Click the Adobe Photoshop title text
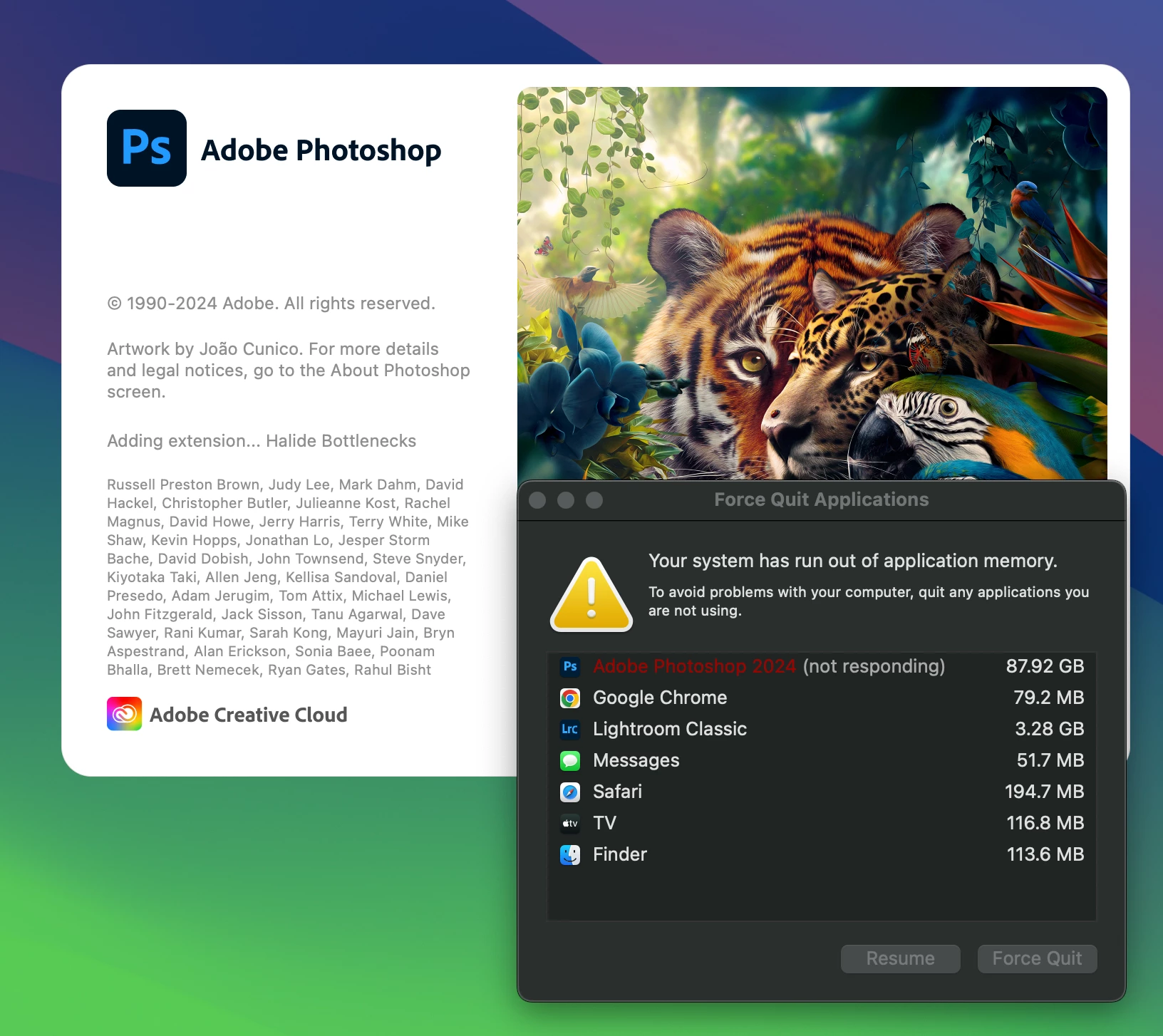1163x1036 pixels. click(x=321, y=150)
